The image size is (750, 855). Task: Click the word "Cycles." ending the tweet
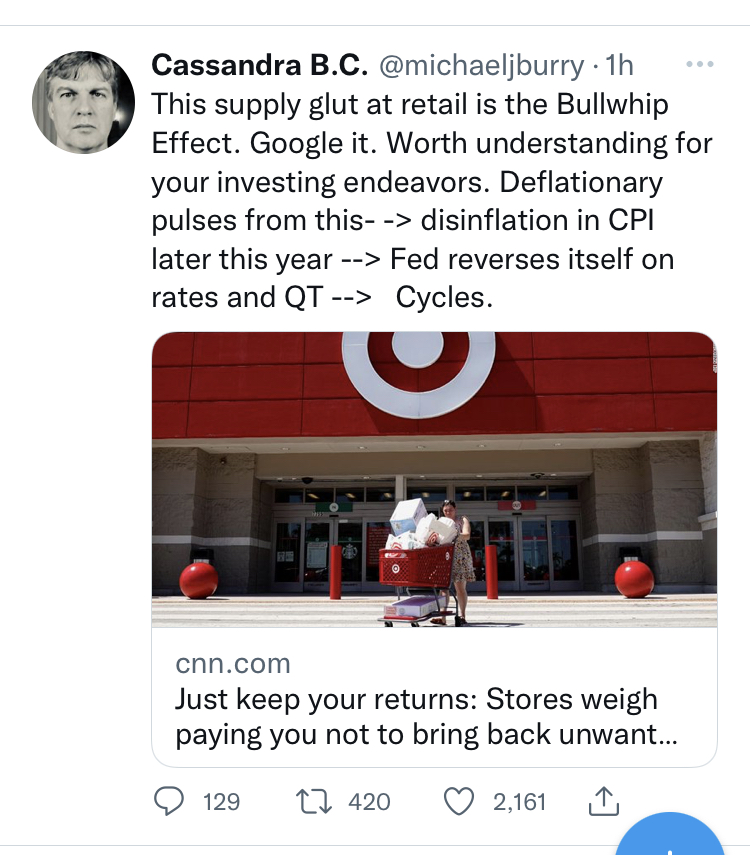[444, 297]
